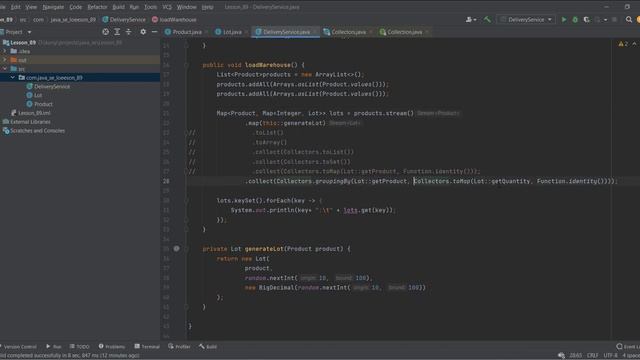
Task: Open Build tool window
Action: [208, 347]
